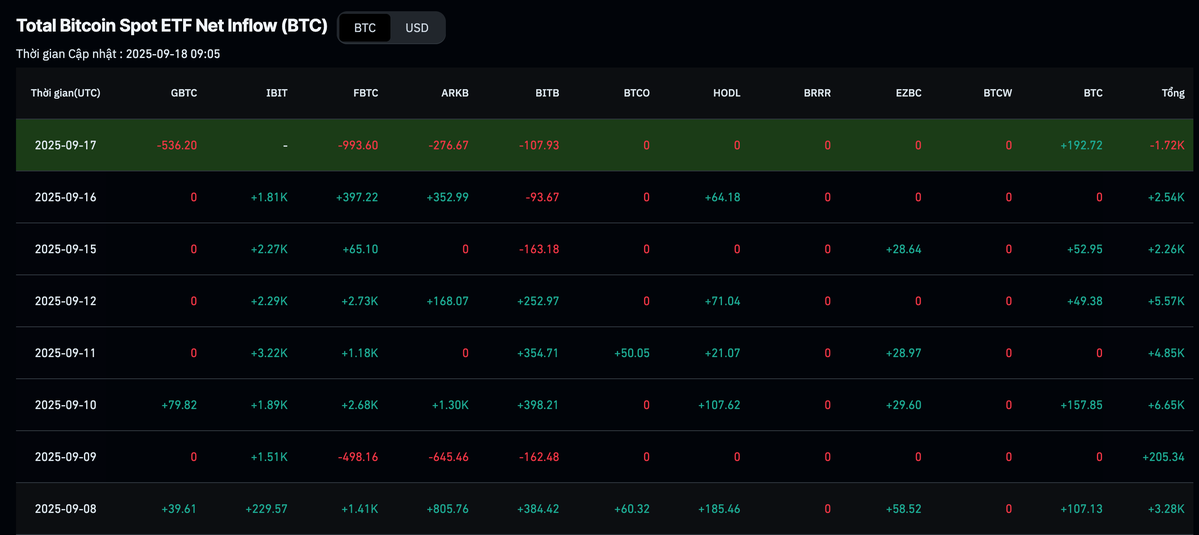Select the BTC unit toggle
Viewport: 1199px width, 535px height.
click(x=365, y=28)
